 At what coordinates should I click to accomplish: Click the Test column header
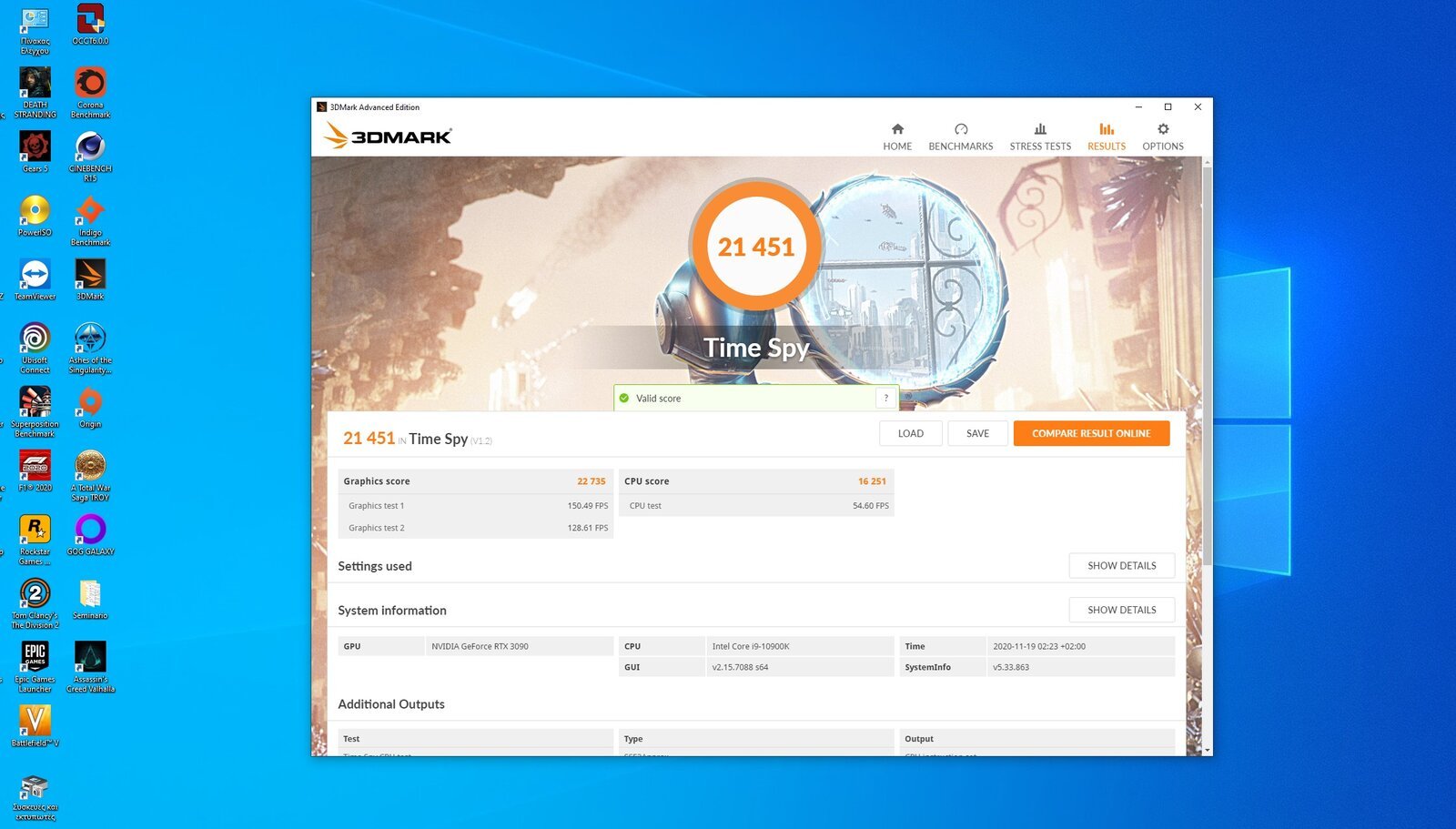click(476, 739)
